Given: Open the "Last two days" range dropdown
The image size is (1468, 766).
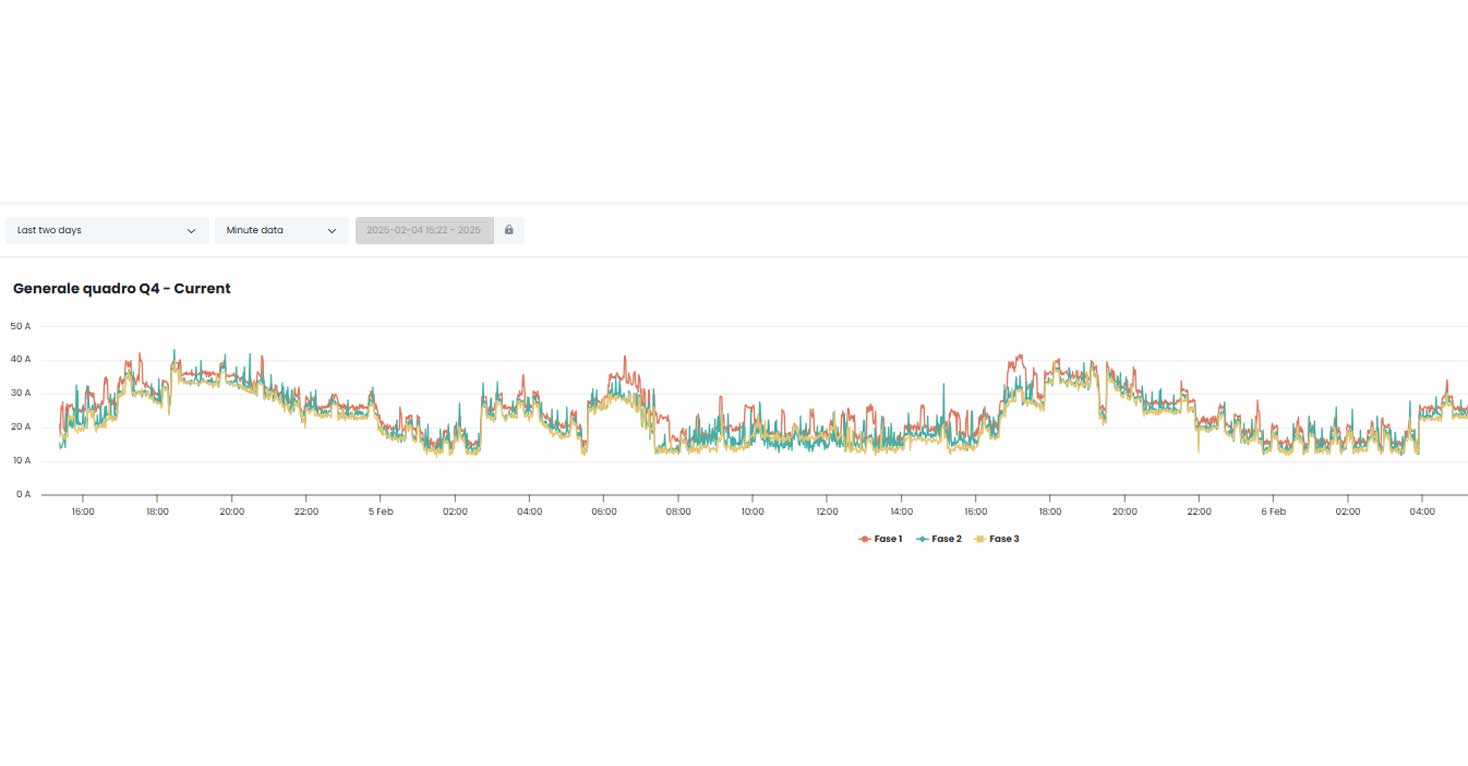Looking at the screenshot, I should pos(106,230).
